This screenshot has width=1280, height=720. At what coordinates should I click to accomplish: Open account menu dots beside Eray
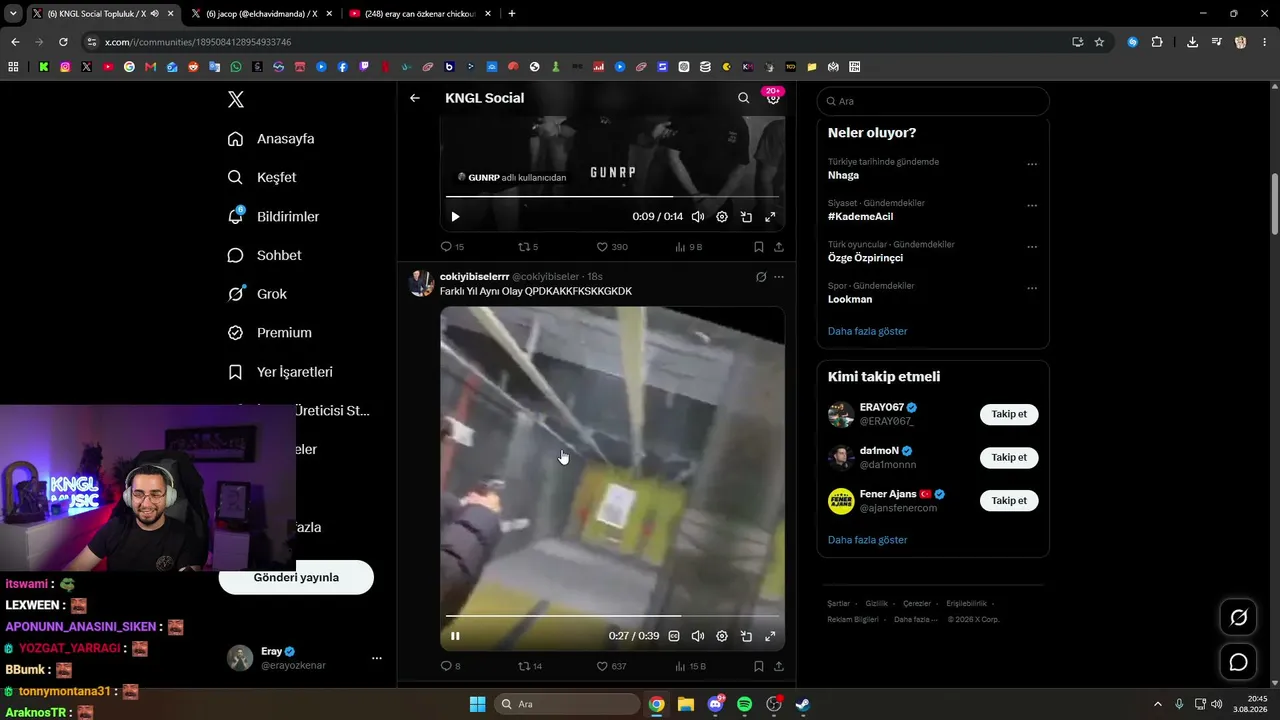(x=377, y=658)
